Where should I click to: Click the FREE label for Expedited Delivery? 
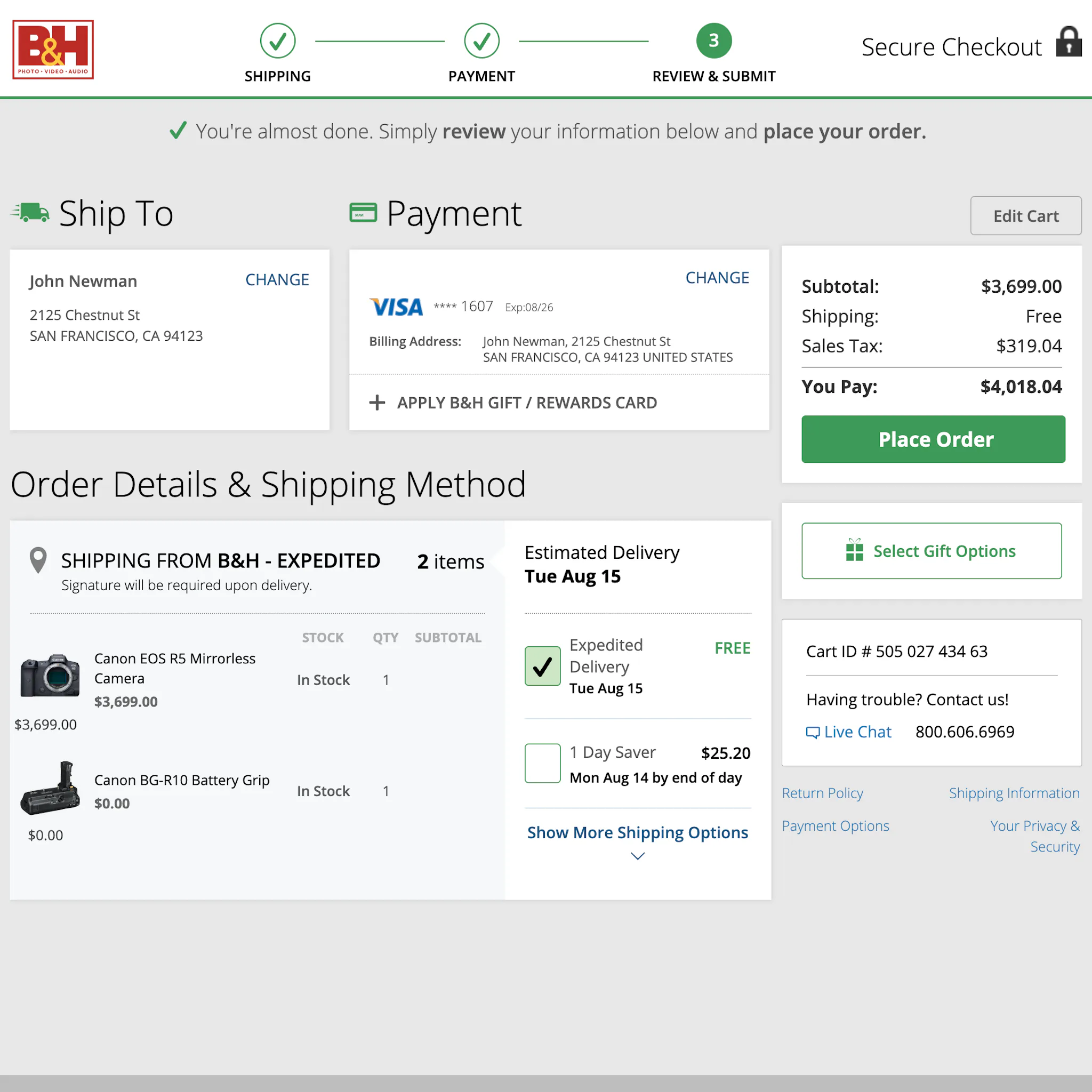[x=733, y=648]
